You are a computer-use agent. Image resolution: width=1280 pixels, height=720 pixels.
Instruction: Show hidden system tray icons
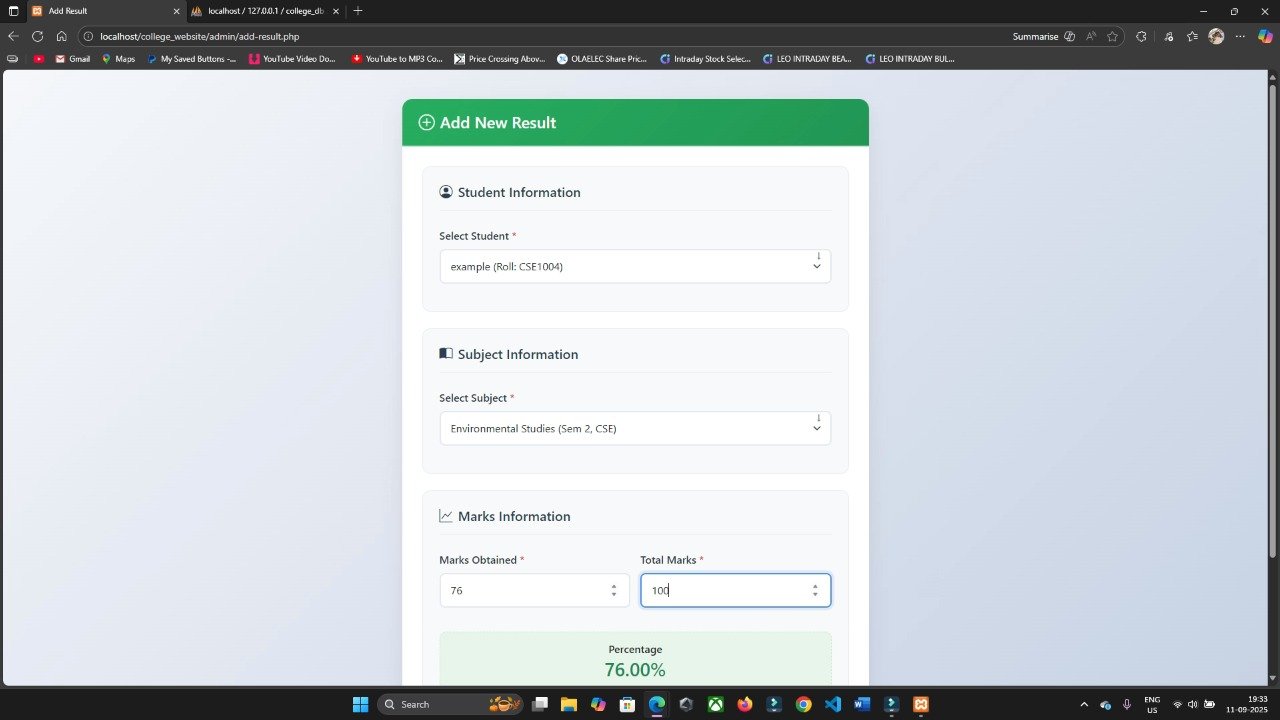(1084, 704)
